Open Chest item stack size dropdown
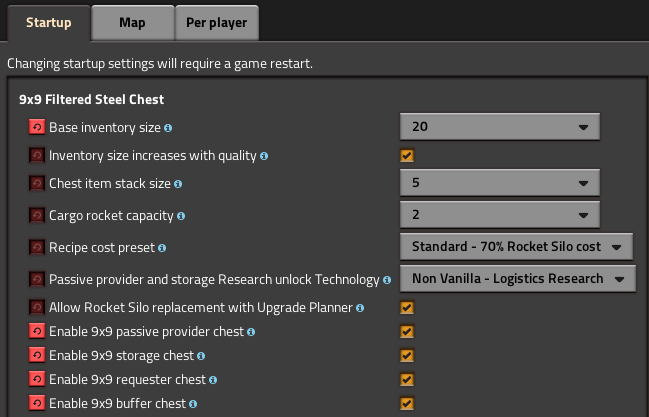Image resolution: width=649 pixels, height=417 pixels. pos(500,183)
